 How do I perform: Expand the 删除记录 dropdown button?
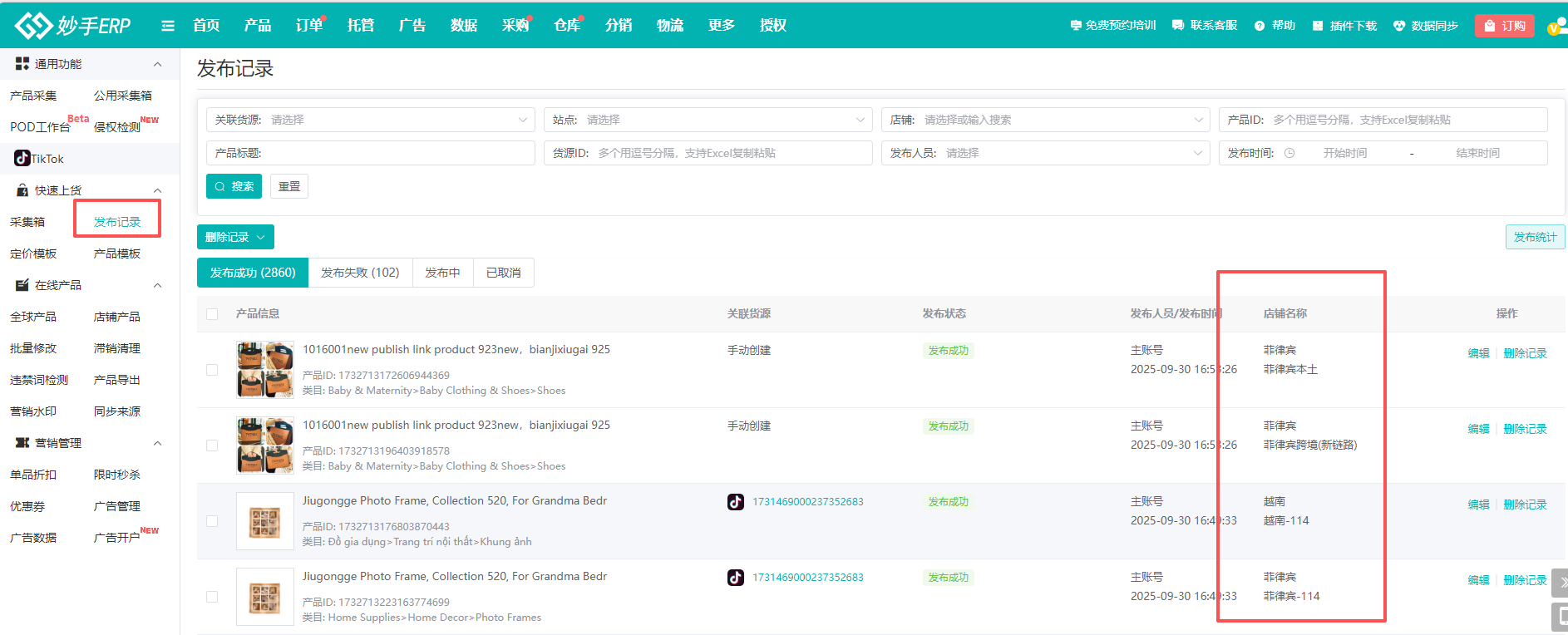pyautogui.click(x=235, y=237)
